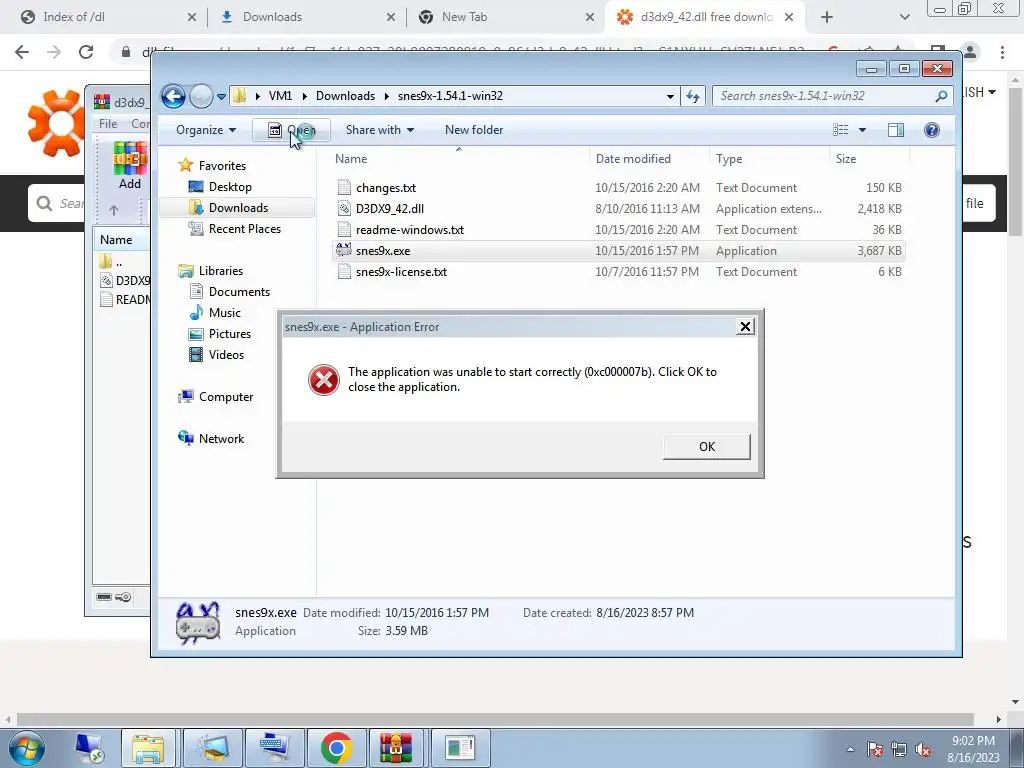1024x768 pixels.
Task: Click the Explorer forward arrow button
Action: click(x=201, y=97)
